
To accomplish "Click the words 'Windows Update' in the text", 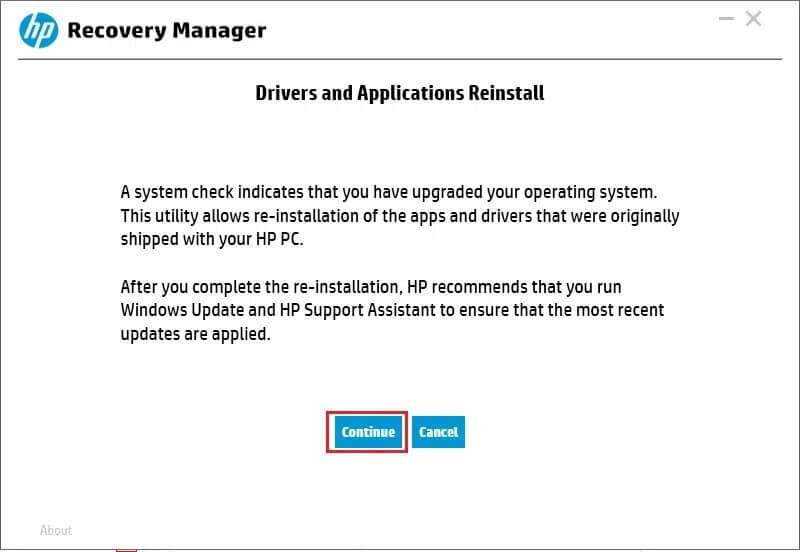I will tap(182, 310).
